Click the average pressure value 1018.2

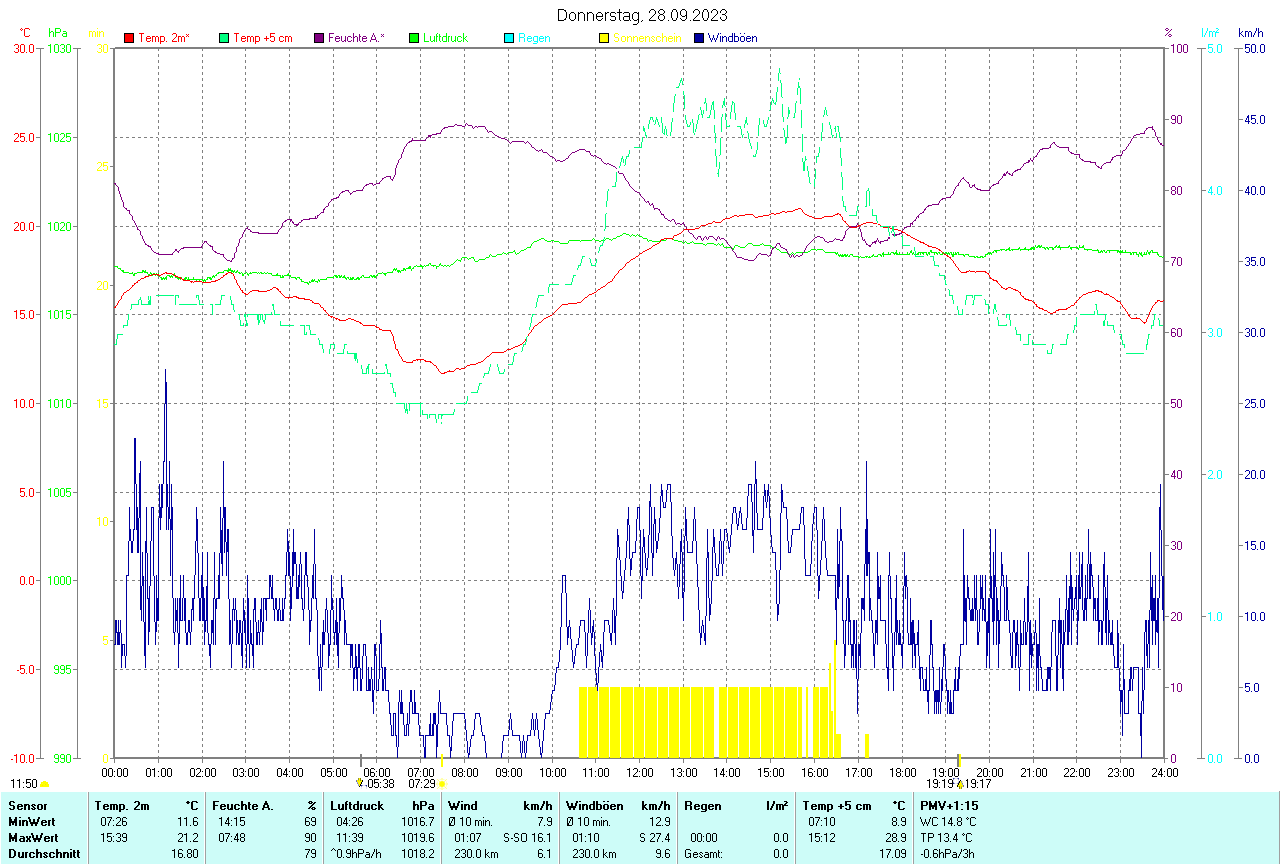(418, 854)
